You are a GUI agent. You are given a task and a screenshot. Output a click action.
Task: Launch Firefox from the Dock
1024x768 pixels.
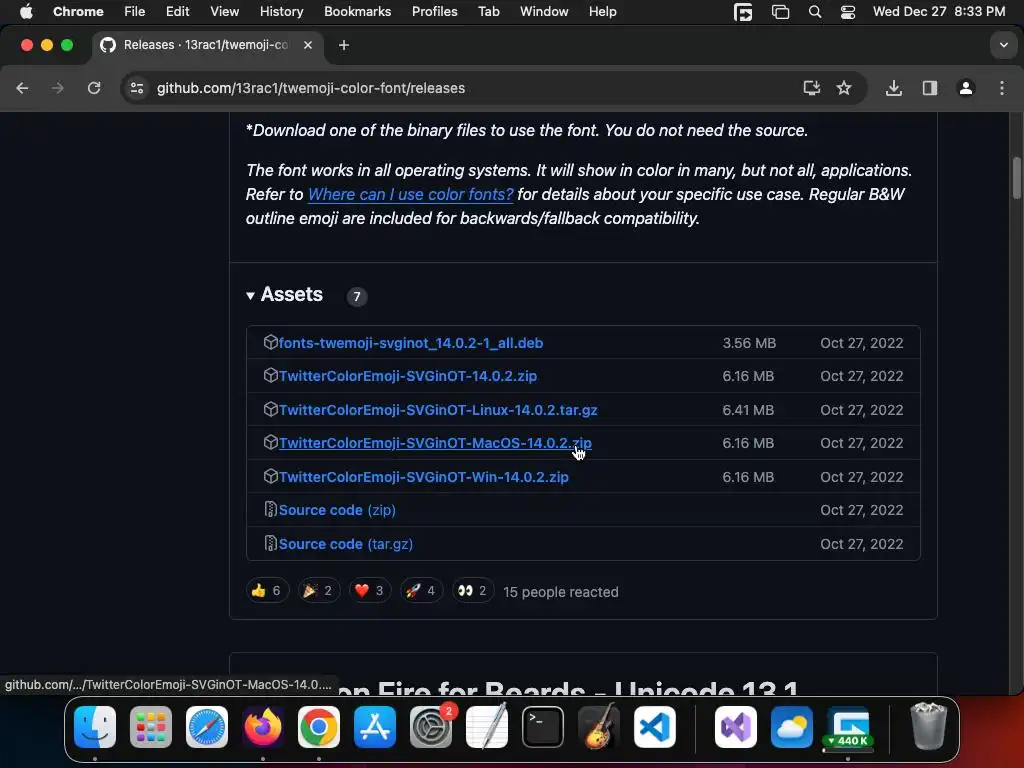263,727
